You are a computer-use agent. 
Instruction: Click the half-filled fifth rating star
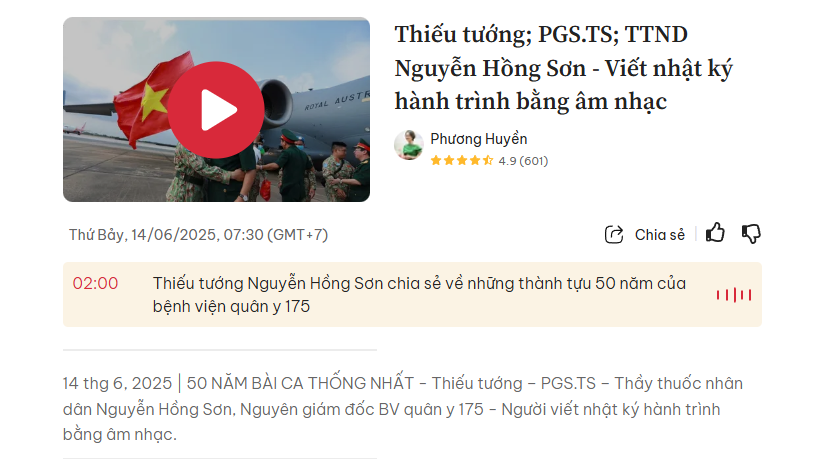(x=487, y=161)
